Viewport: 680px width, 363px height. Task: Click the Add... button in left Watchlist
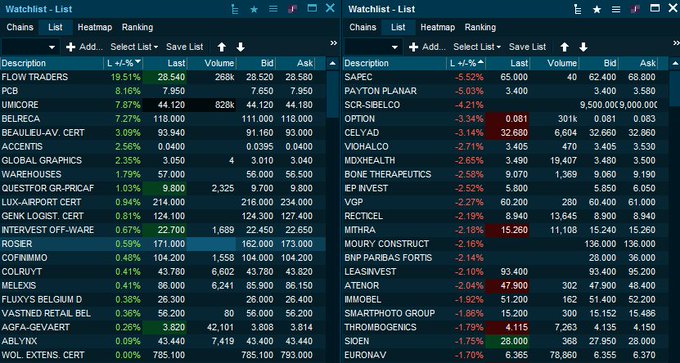pos(84,47)
